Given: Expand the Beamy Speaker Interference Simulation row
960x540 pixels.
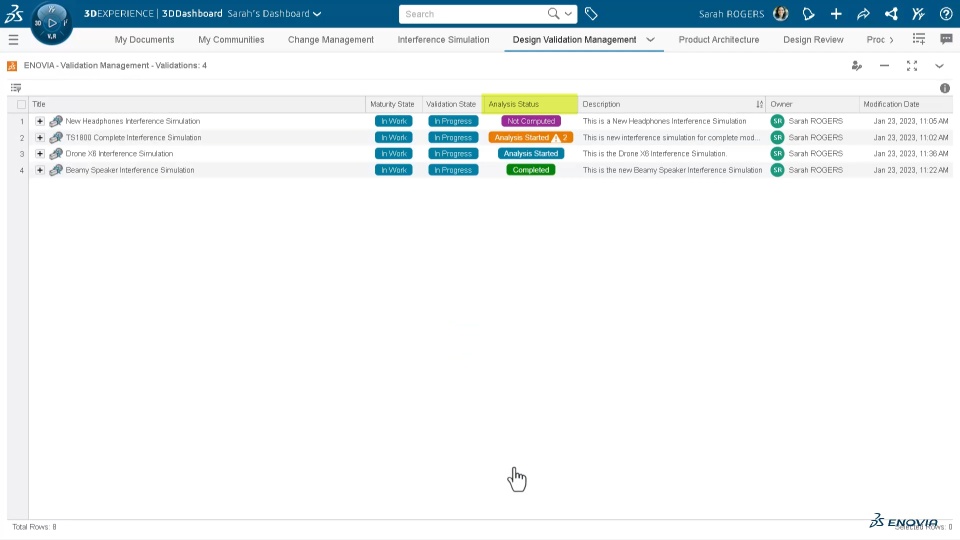Looking at the screenshot, I should click(x=40, y=170).
